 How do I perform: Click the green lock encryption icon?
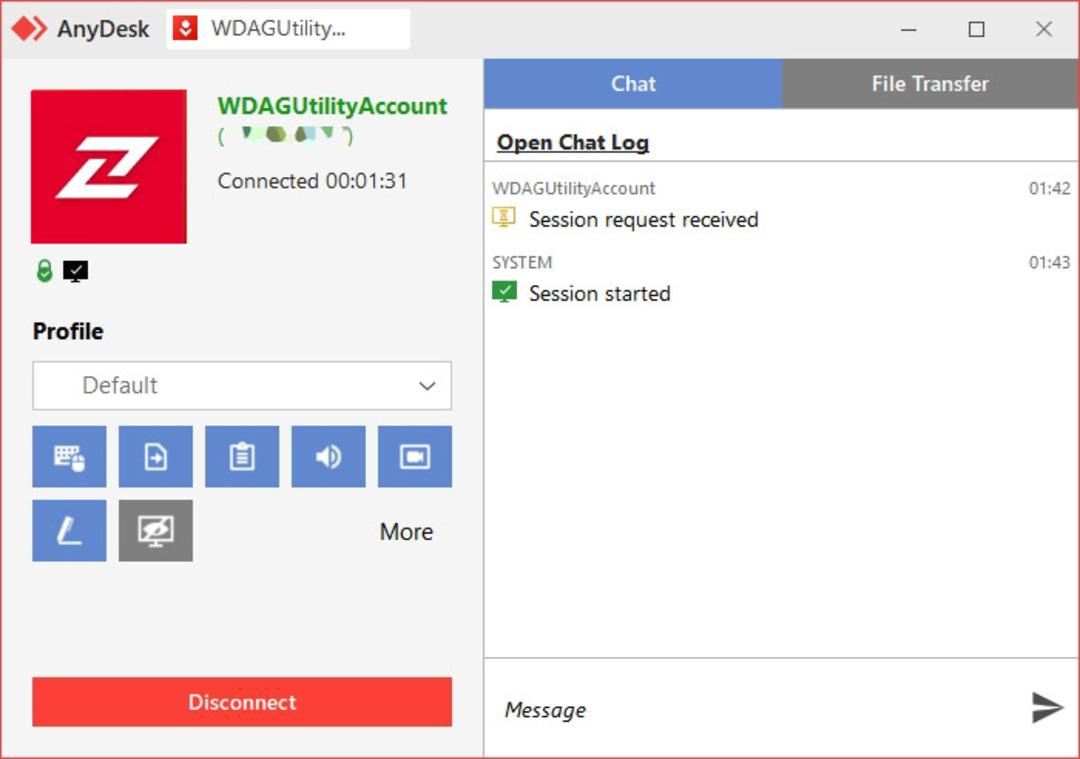(x=45, y=271)
